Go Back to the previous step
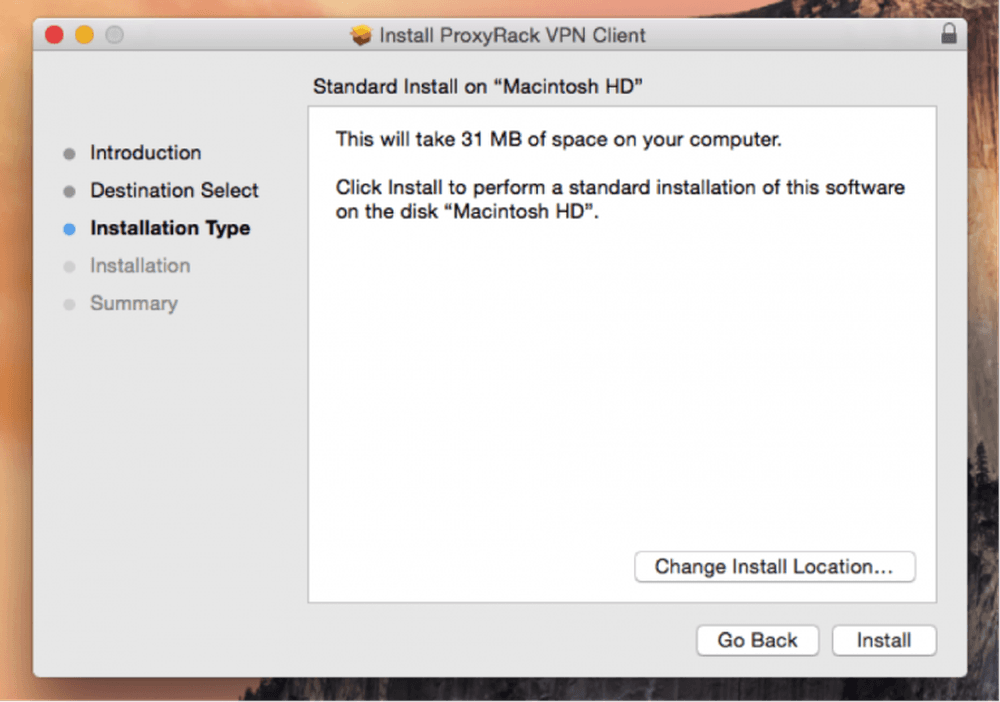This screenshot has width=1000, height=702. click(x=758, y=640)
